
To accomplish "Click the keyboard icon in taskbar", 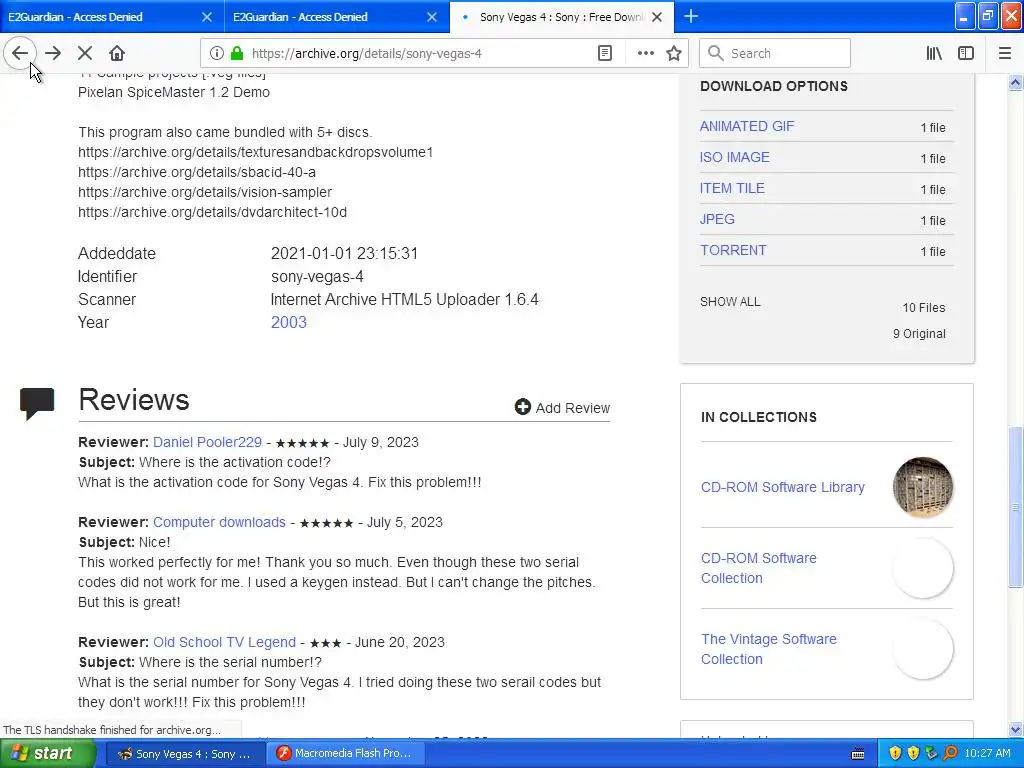I will pyautogui.click(x=858, y=754).
